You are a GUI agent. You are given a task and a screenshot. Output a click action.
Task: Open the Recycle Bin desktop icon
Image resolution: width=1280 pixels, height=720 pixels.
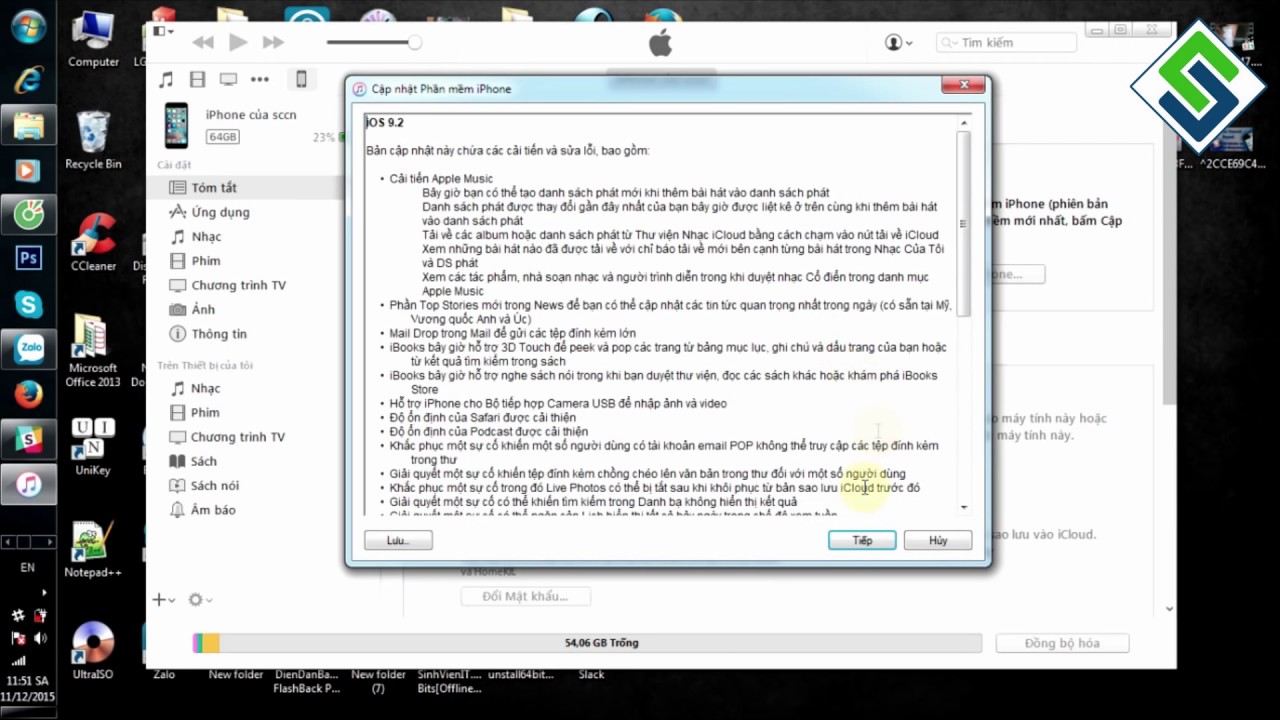pos(93,139)
